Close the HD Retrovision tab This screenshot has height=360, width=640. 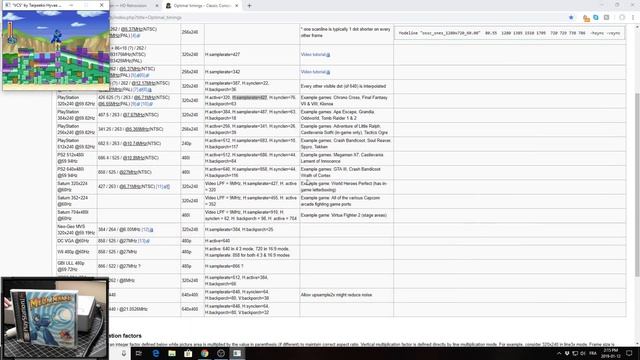coord(157,6)
